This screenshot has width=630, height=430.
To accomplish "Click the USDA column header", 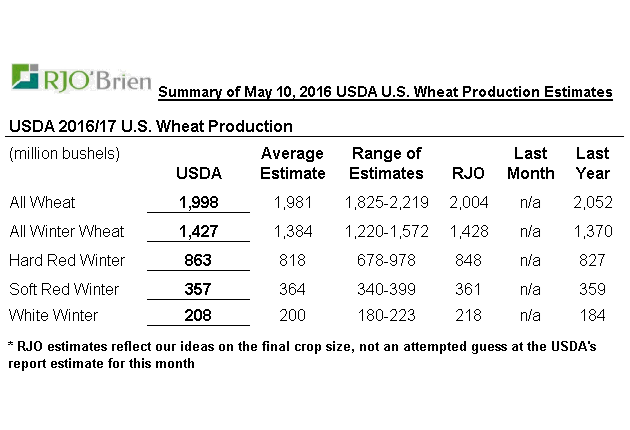I will [198, 173].
